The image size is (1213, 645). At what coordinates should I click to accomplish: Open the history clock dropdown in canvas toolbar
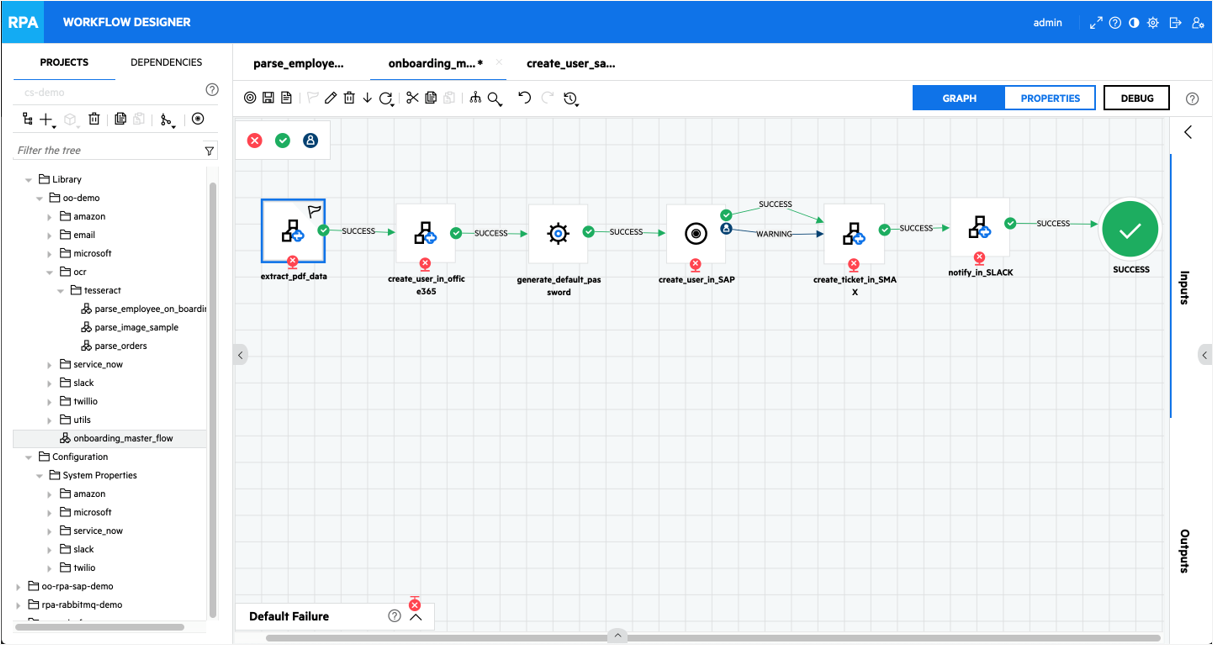pyautogui.click(x=571, y=98)
